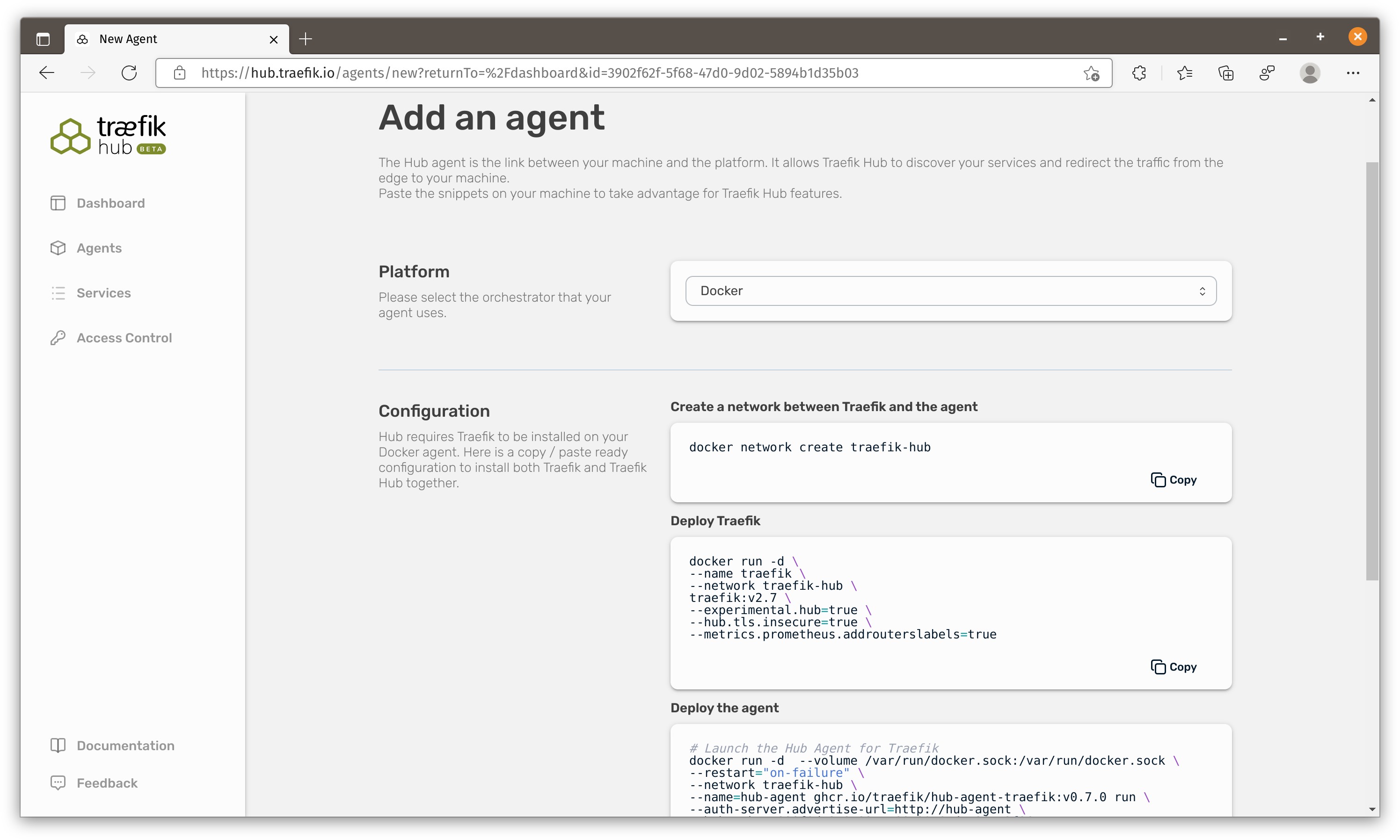Open the browser profile avatar
Image resolution: width=1400 pixels, height=840 pixels.
pyautogui.click(x=1309, y=73)
